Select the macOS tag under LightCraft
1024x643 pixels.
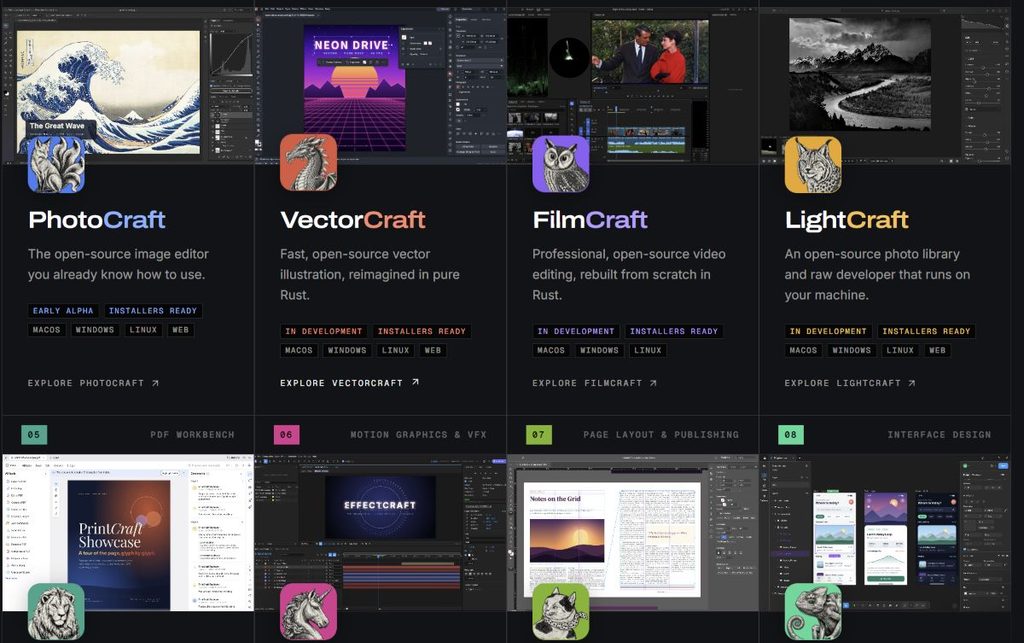803,350
